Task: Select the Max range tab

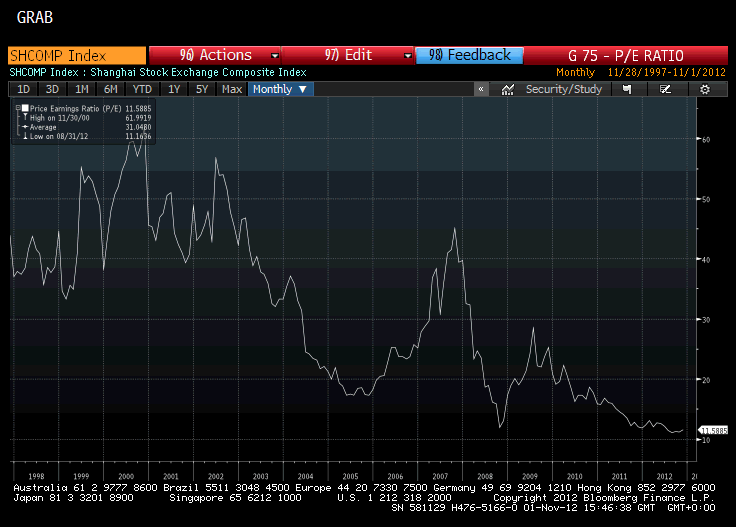Action: pyautogui.click(x=232, y=89)
